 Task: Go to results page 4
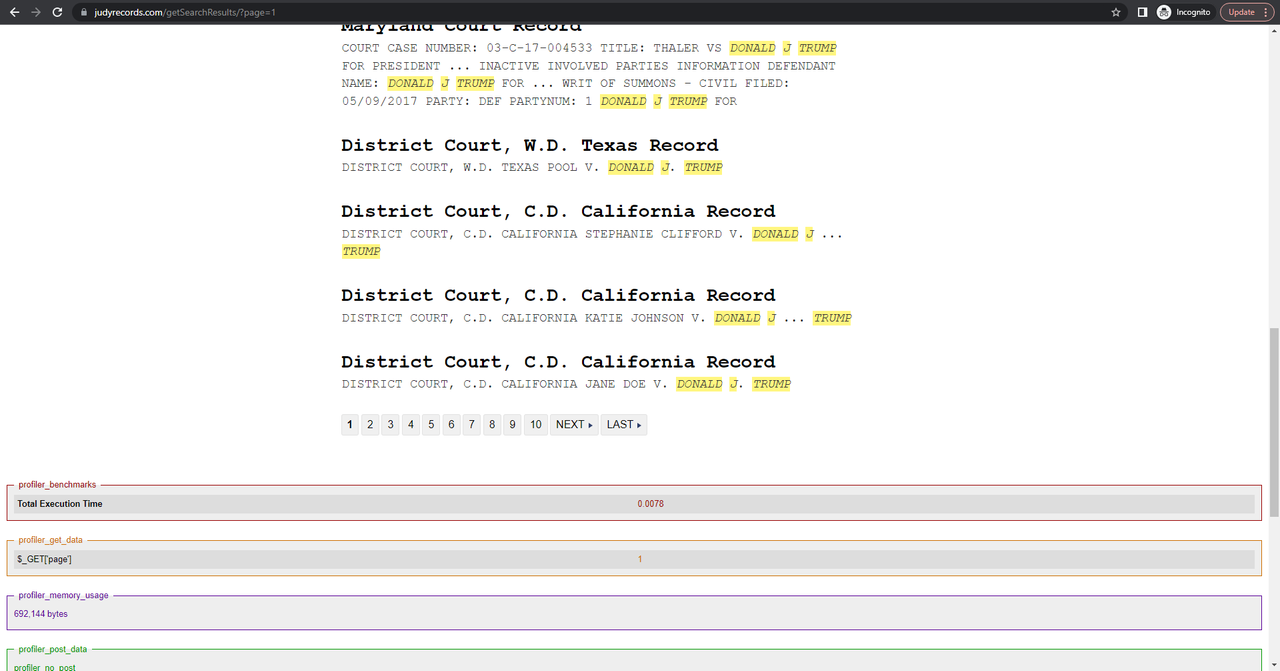pos(411,425)
